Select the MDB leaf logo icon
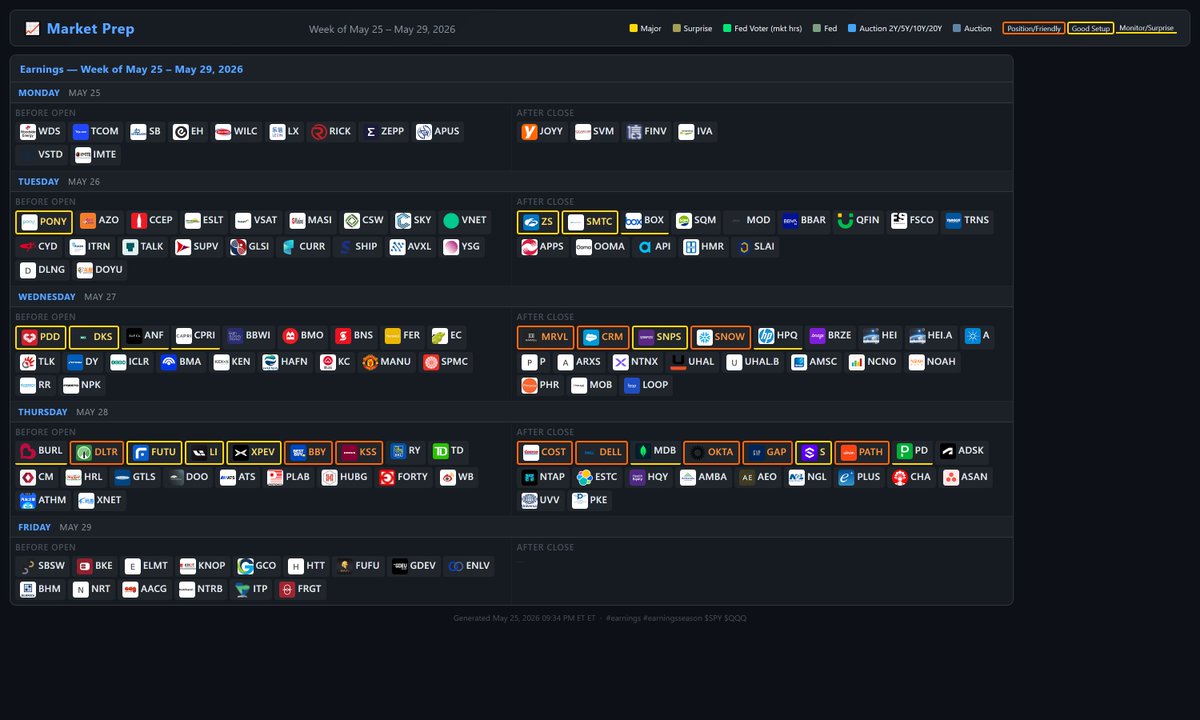The image size is (1200, 720). tap(642, 451)
